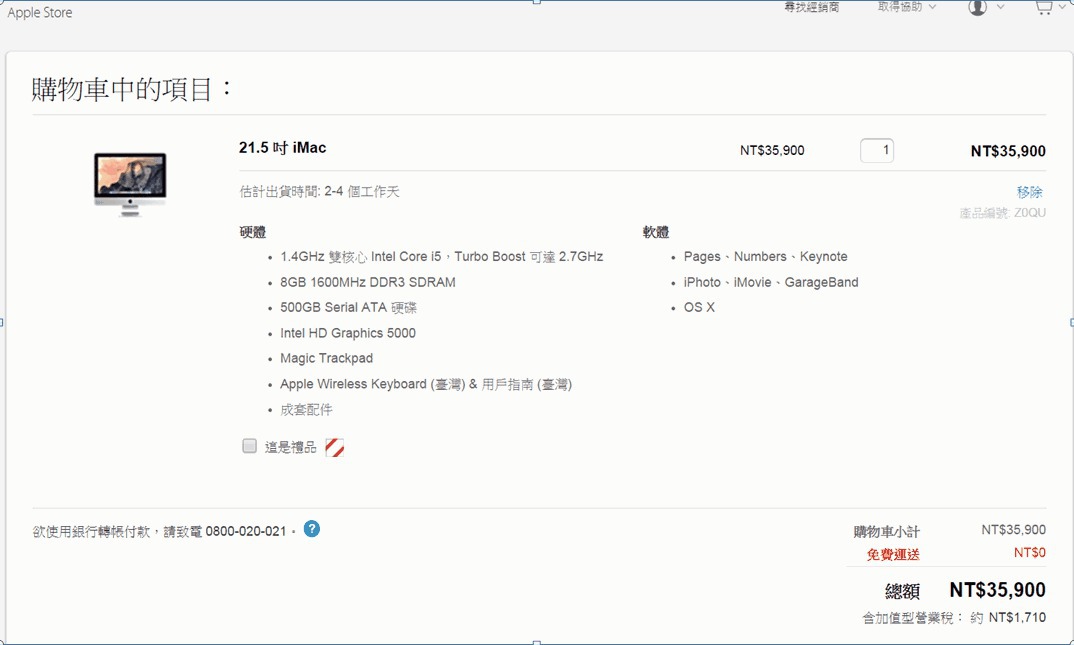Expand the 取得協助 dropdown menu

pos(906,7)
